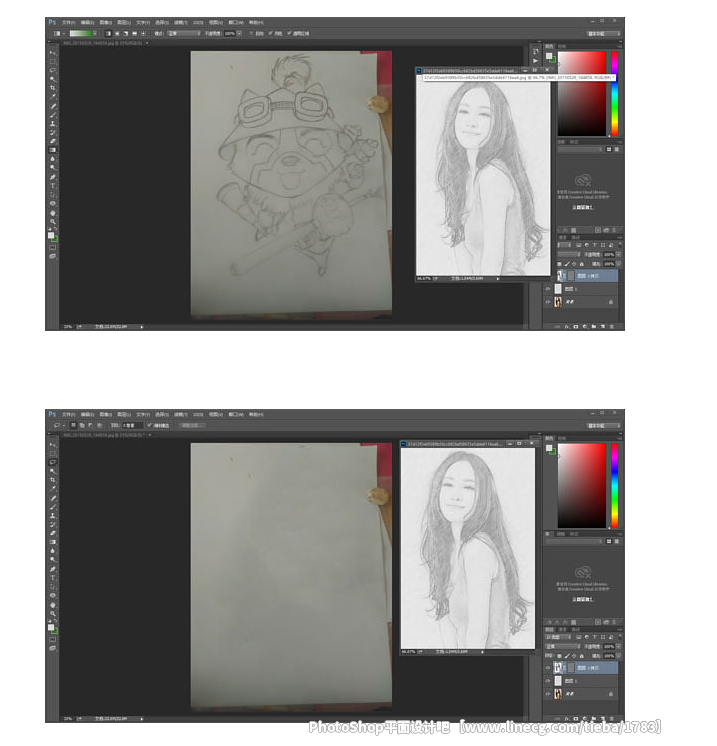This screenshot has height=746, width=717.
Task: Select top selected layer row in Teemo sketch window
Action: [x=586, y=275]
